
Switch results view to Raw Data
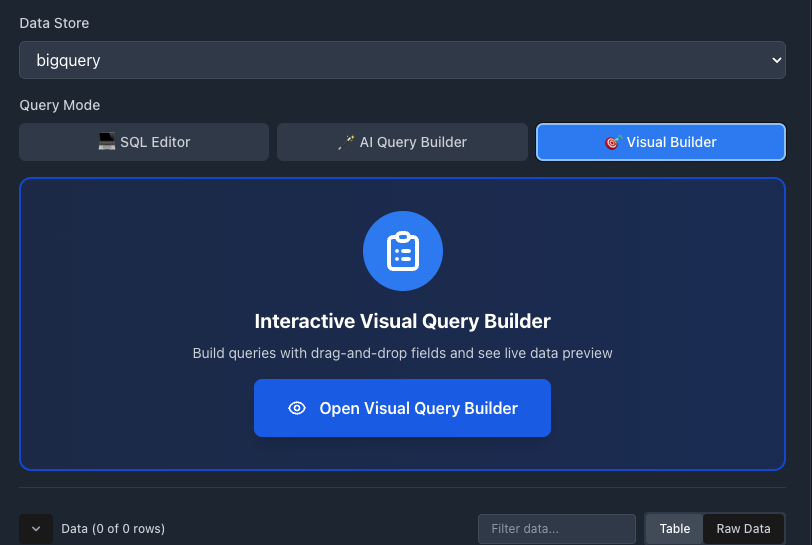click(x=743, y=528)
